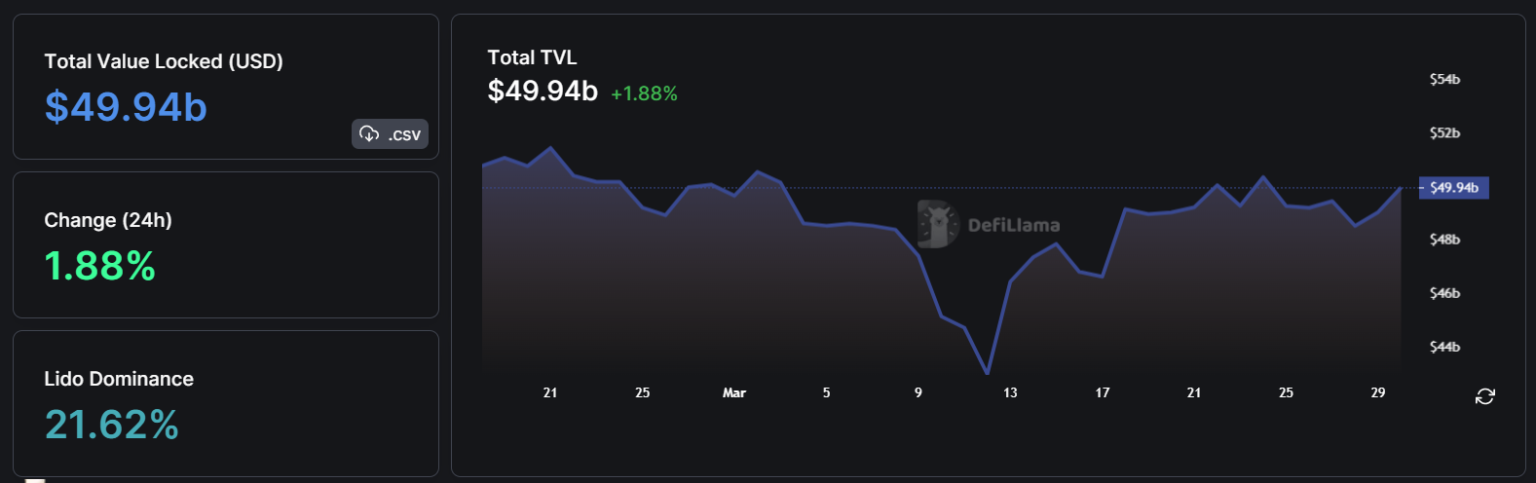Image resolution: width=1536 pixels, height=483 pixels.
Task: Click the chart refresh arrows icon
Action: coord(1485,397)
